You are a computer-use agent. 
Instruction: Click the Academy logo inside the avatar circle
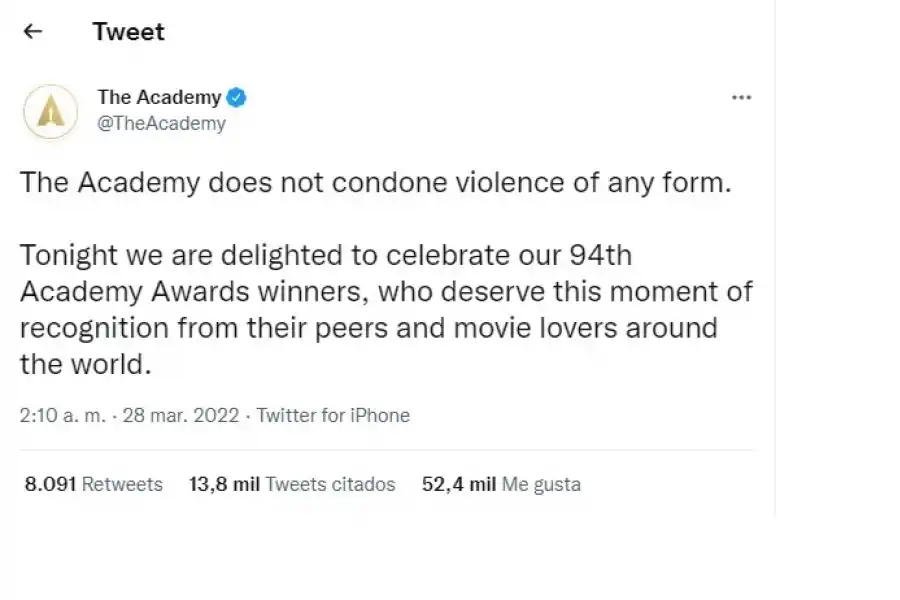(50, 112)
